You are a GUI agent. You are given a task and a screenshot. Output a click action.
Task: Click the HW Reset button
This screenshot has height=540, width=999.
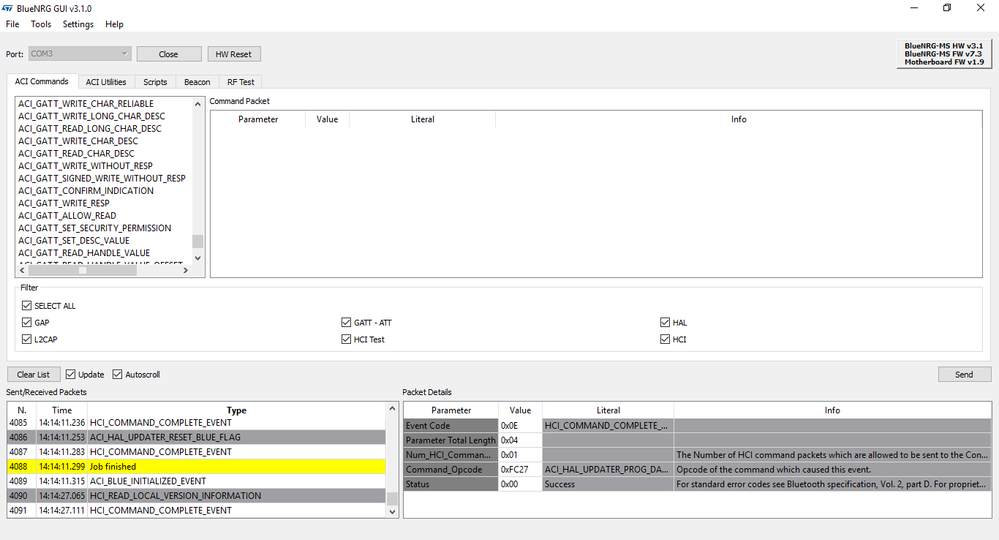click(x=233, y=54)
